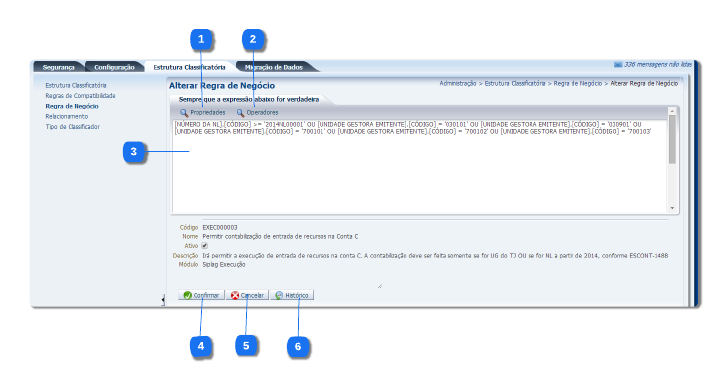
Task: Click the expression scrollbar up arrow
Action: tap(672, 111)
